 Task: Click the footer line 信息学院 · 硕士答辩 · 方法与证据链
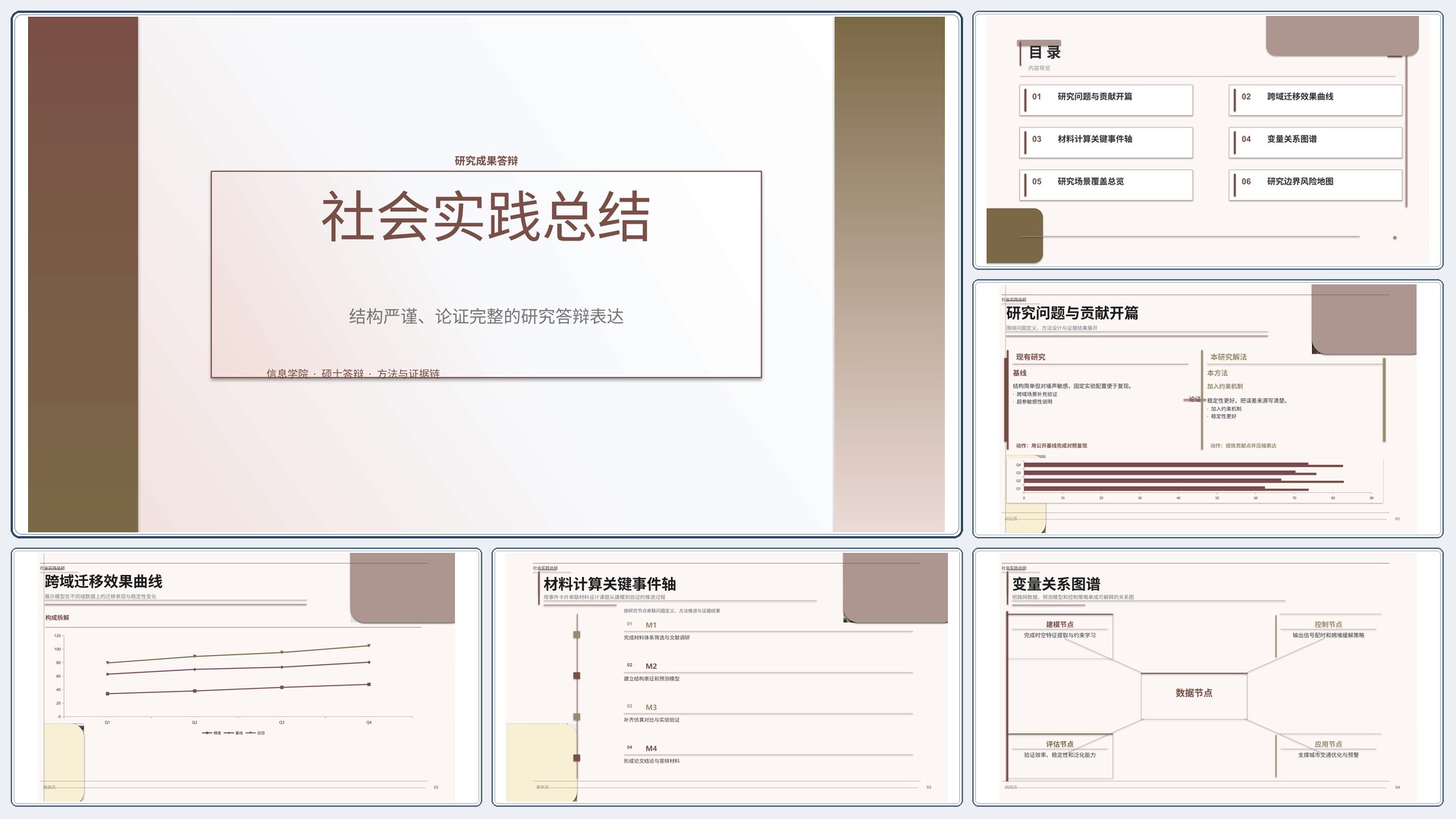(x=353, y=373)
